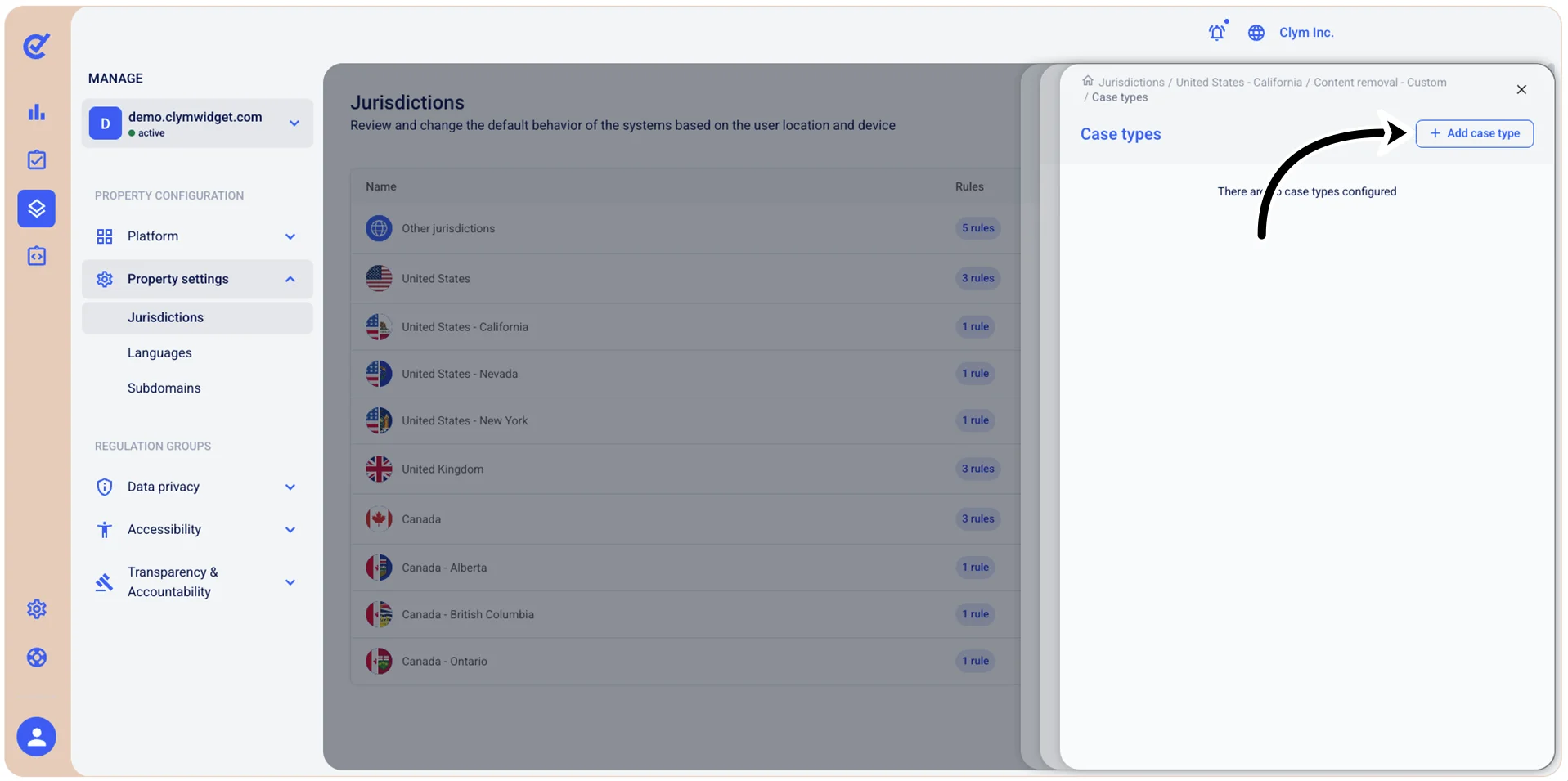1568x781 pixels.
Task: Expand the demo.clymwidget.com property selector
Action: pyautogui.click(x=197, y=123)
